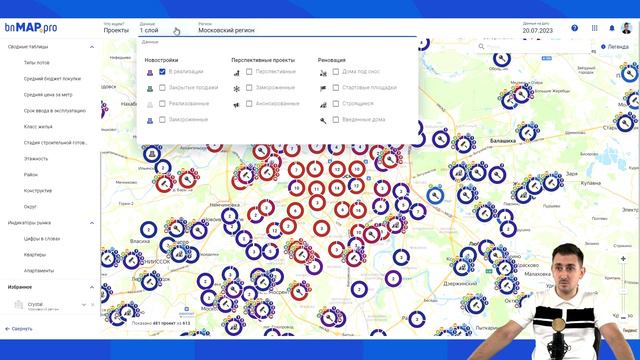Viewport: 640px width, 360px height.
Task: Click the 'Дома под снос' demolition icon
Action: 323,73
